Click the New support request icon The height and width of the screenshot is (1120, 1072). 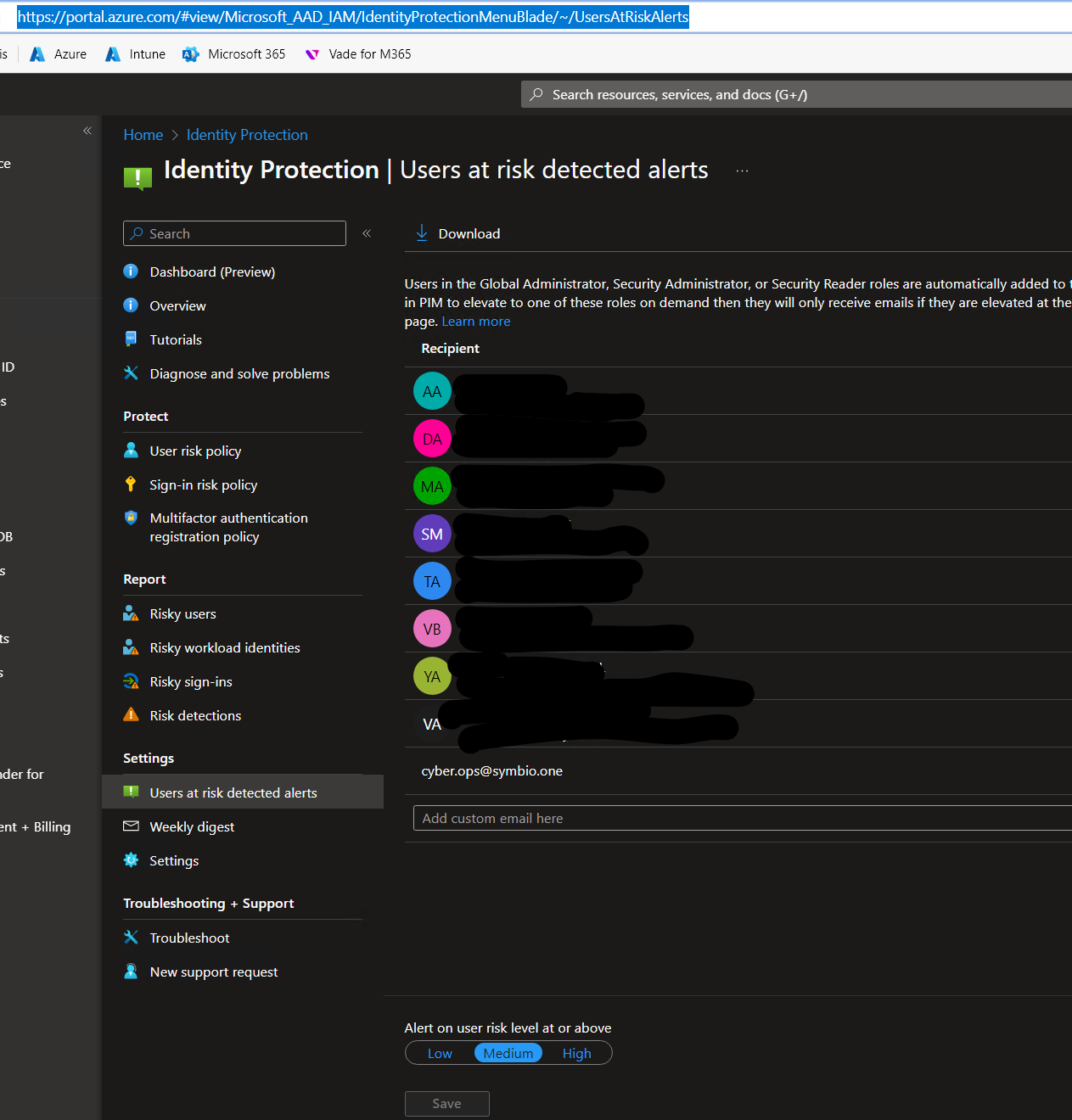(131, 971)
